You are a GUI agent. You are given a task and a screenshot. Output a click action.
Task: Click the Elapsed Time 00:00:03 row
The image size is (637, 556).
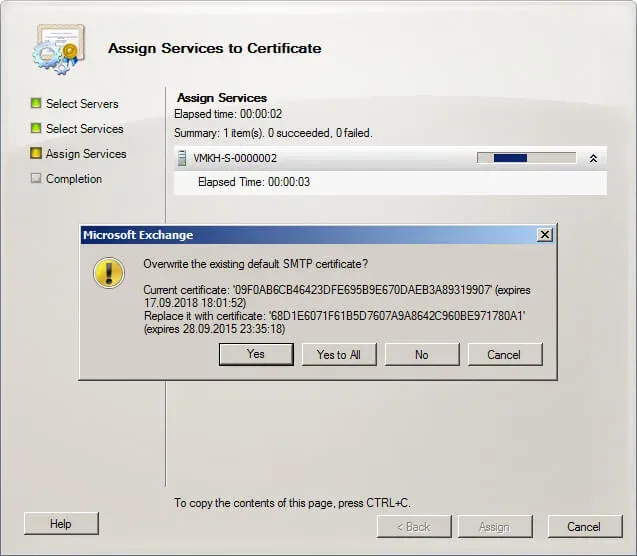(390, 182)
